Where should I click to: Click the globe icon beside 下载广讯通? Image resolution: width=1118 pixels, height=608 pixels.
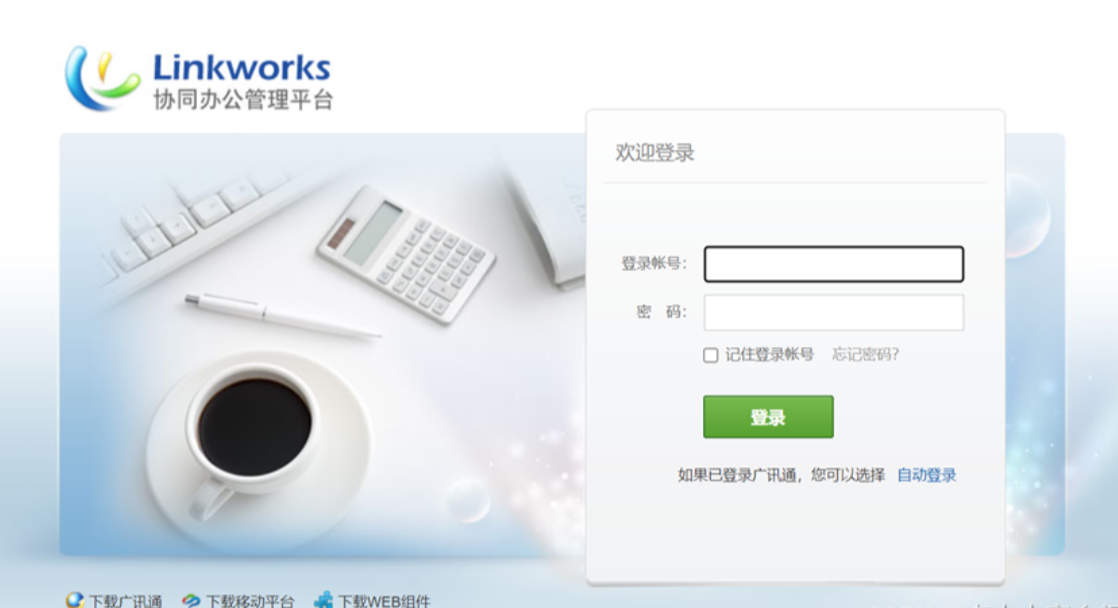click(x=75, y=600)
